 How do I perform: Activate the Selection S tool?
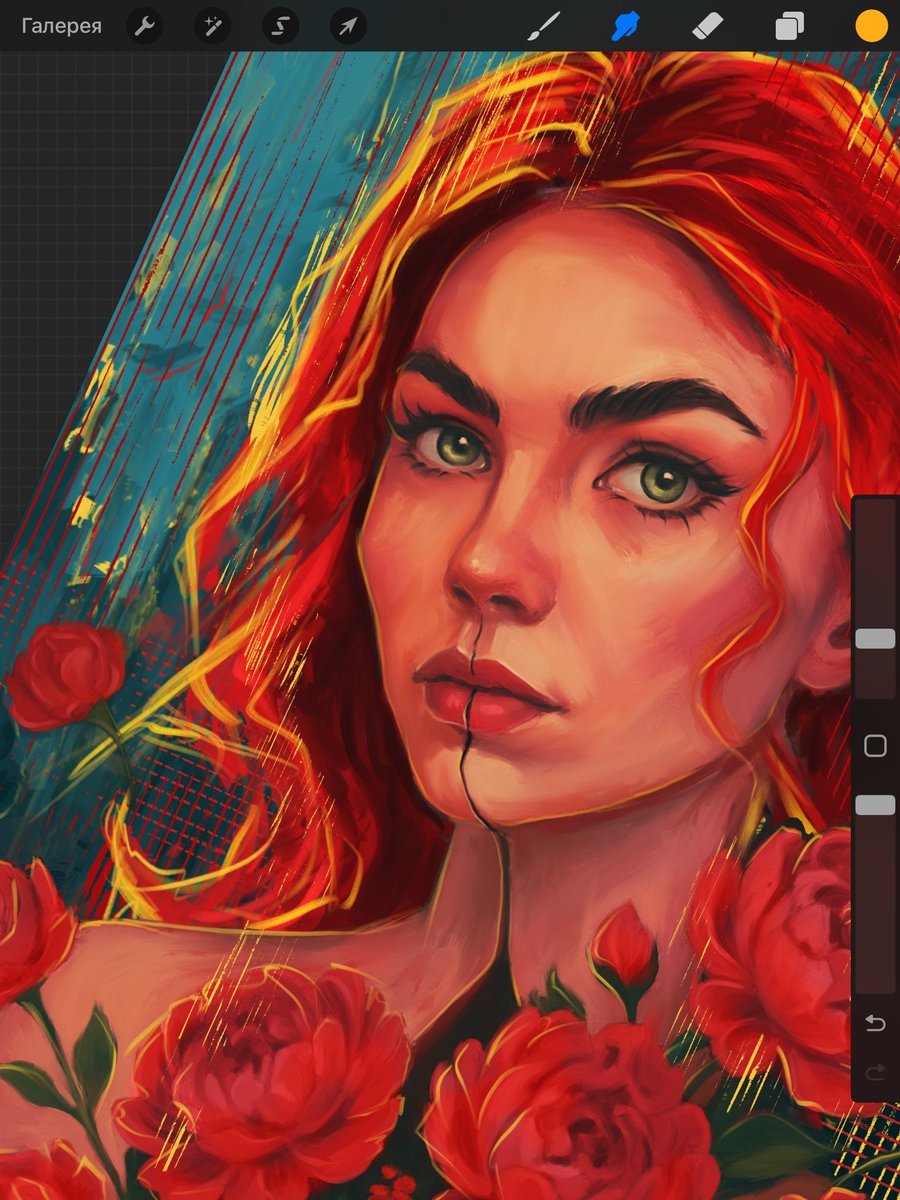280,26
